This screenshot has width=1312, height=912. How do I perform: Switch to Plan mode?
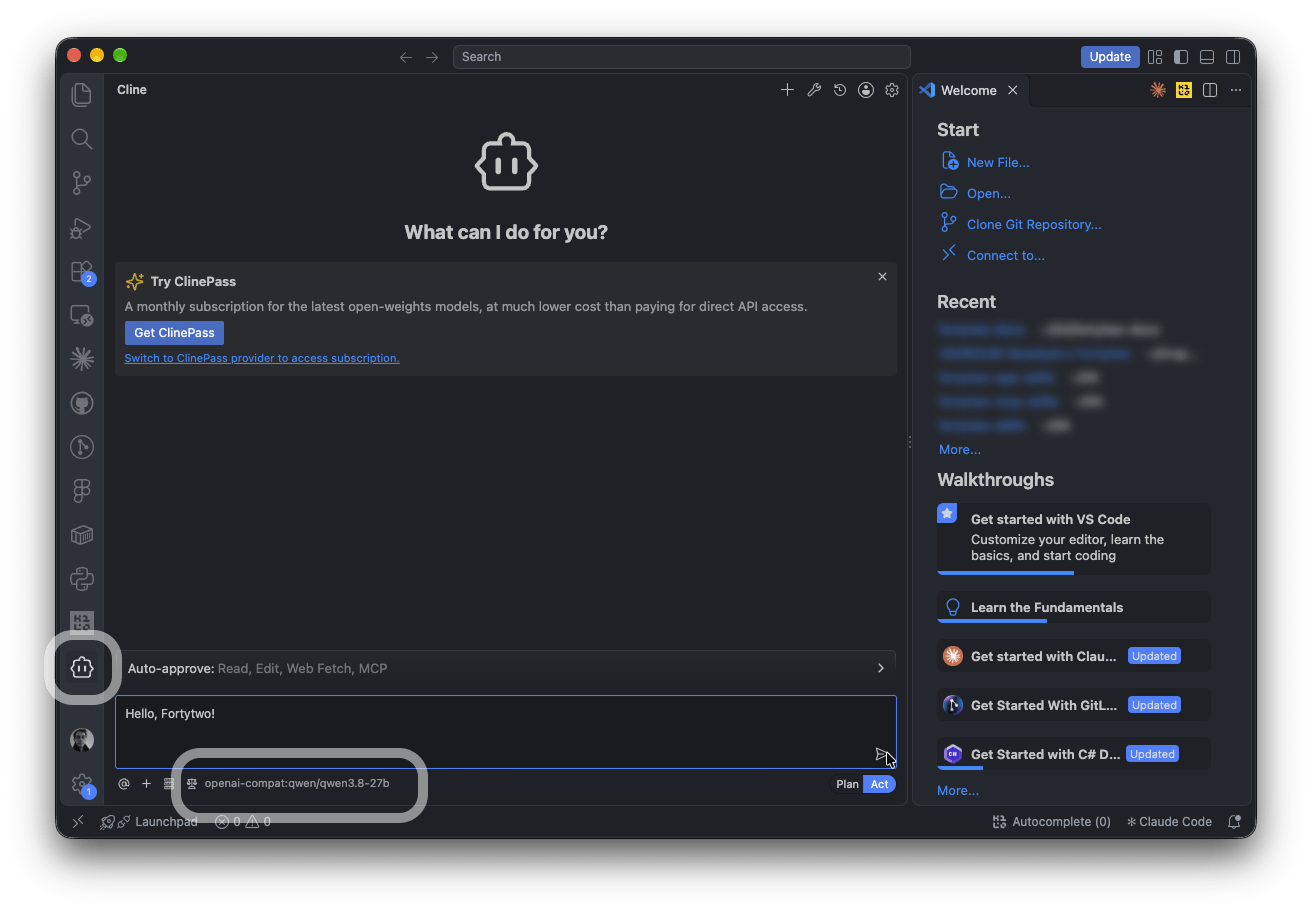pyautogui.click(x=847, y=784)
